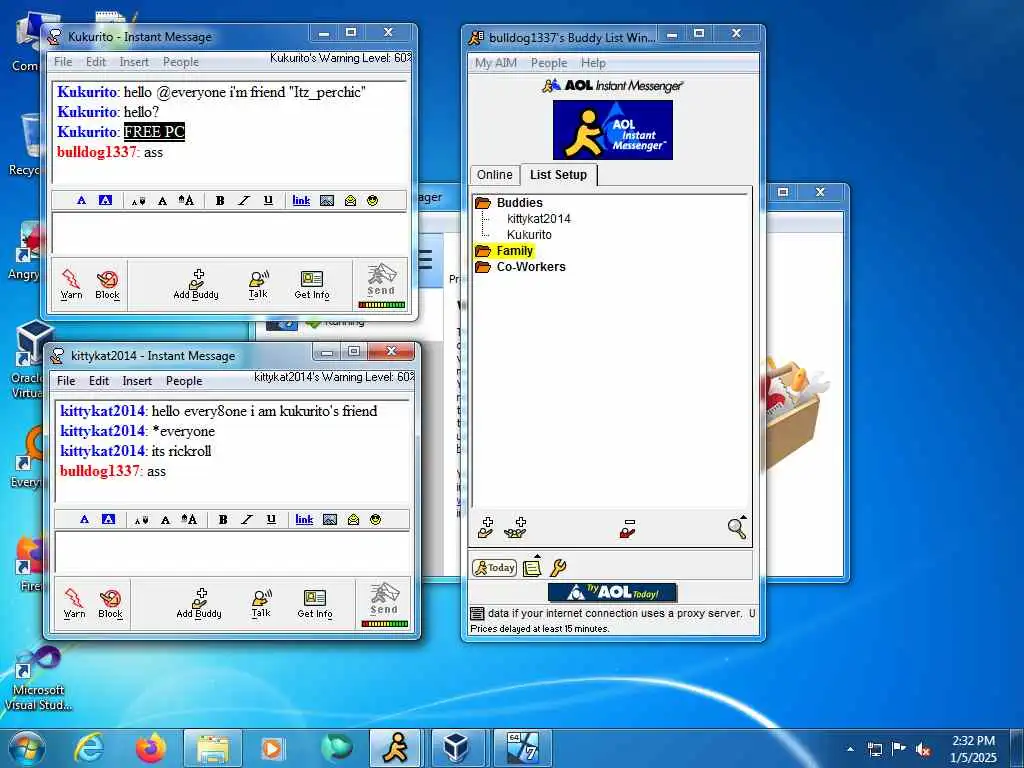
Task: Click Warn icon in kittykat2014 message window
Action: pos(74,603)
